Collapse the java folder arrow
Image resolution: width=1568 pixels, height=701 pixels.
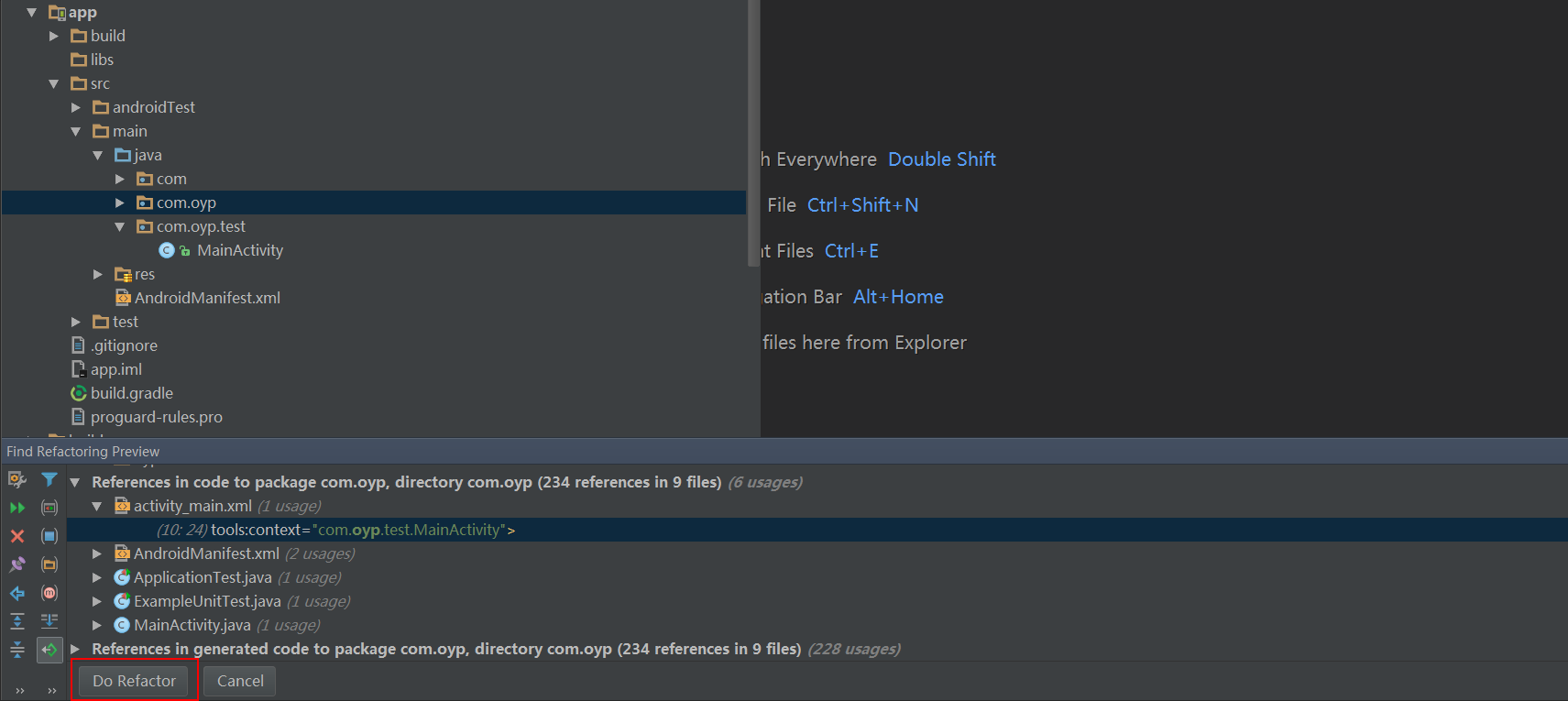pos(98,155)
